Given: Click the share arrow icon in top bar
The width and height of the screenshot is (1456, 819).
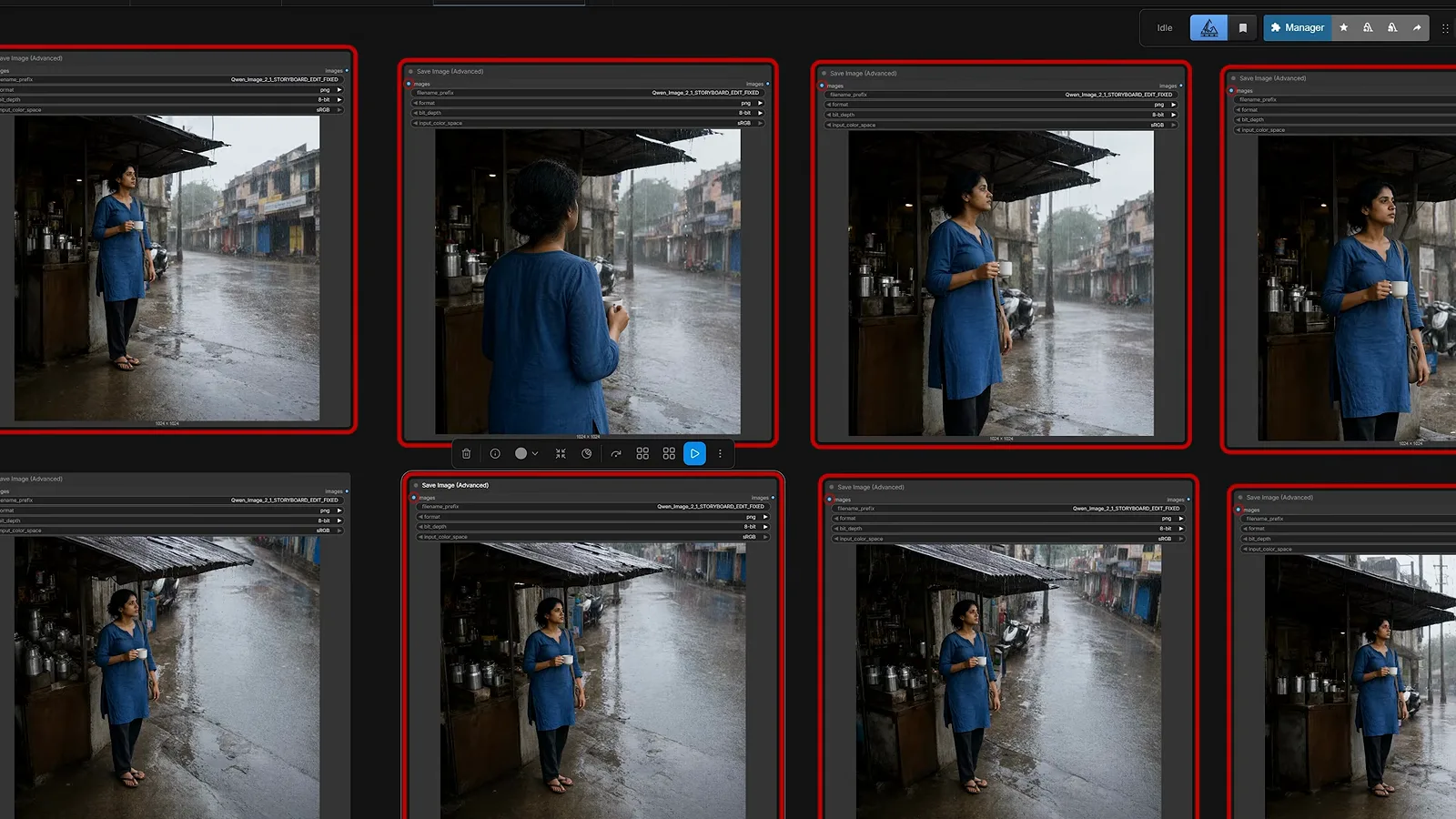Looking at the screenshot, I should (1417, 28).
